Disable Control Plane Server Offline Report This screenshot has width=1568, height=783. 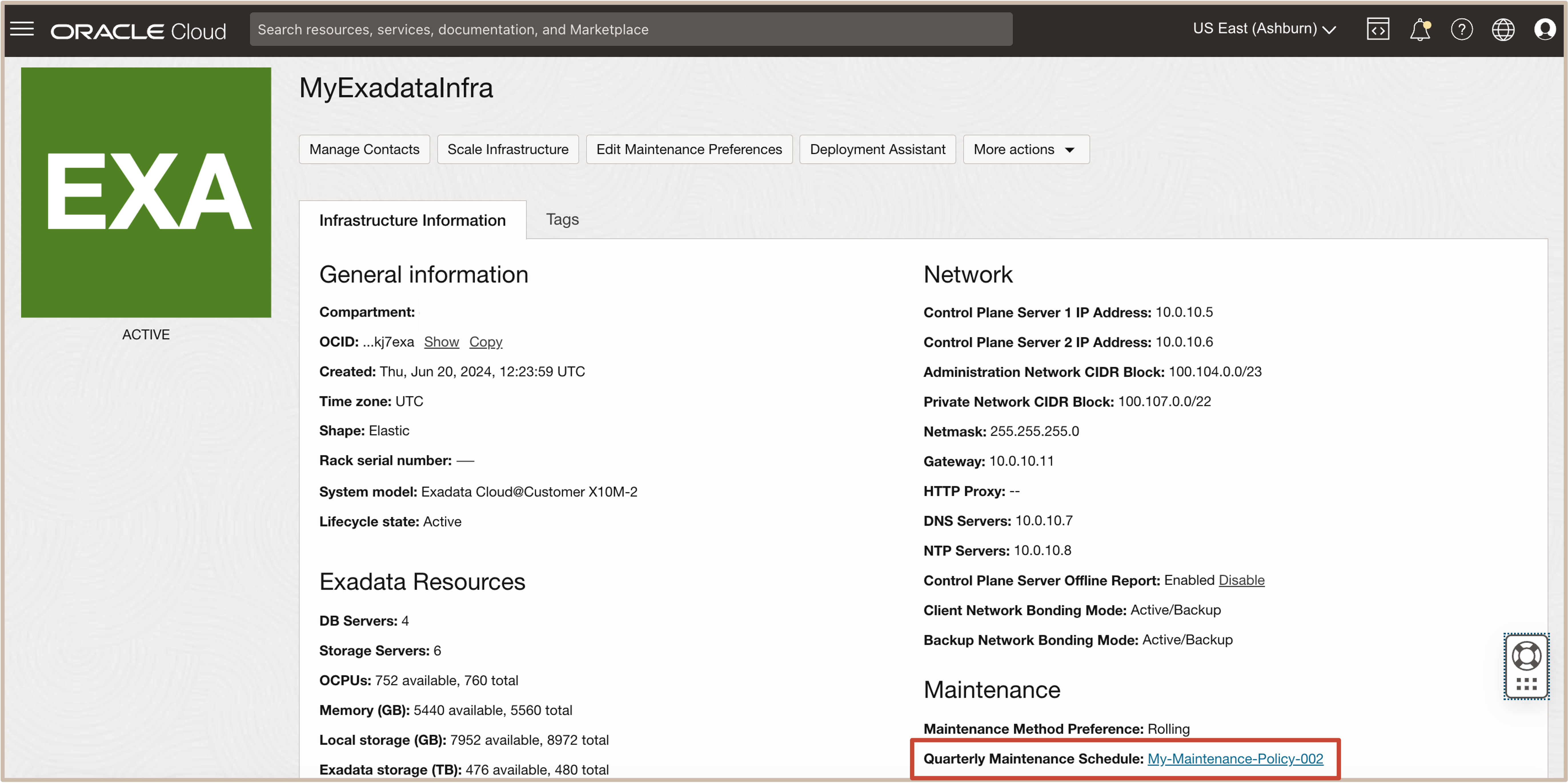(1241, 580)
